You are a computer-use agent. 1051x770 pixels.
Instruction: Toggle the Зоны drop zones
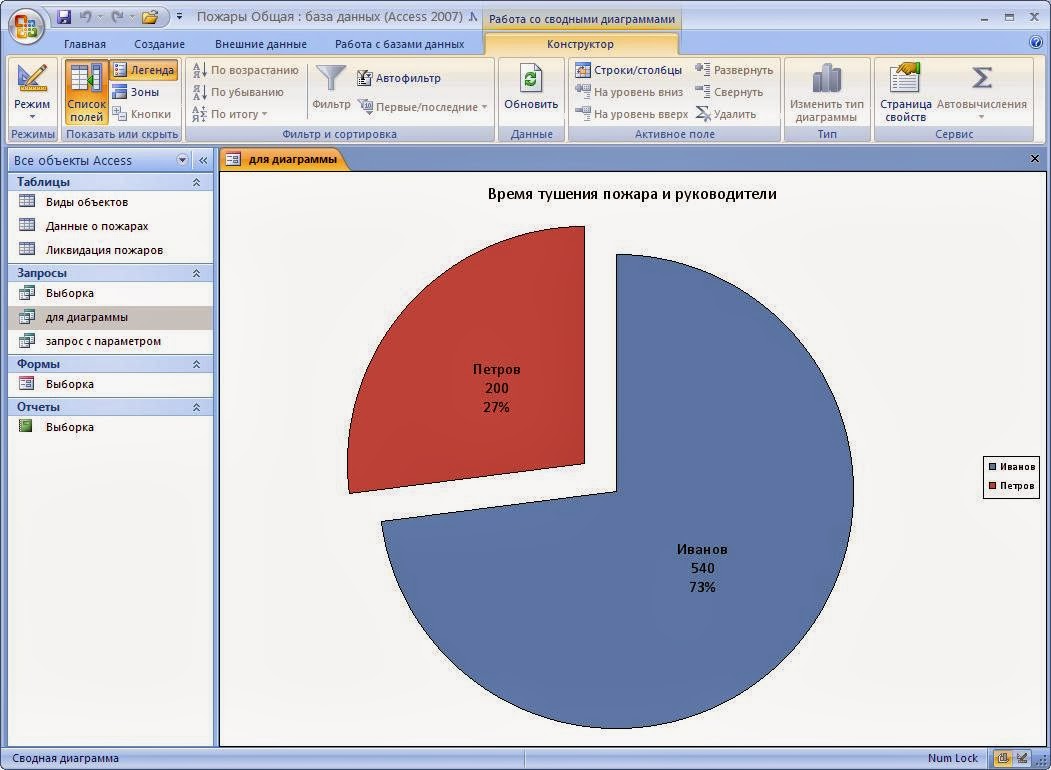coord(136,92)
